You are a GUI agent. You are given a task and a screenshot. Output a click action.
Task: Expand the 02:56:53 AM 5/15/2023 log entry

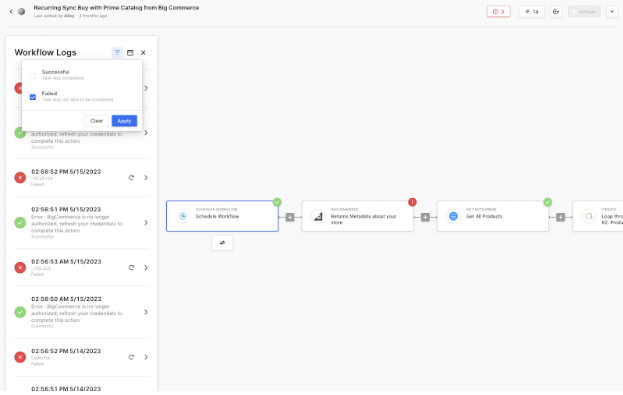(x=146, y=267)
